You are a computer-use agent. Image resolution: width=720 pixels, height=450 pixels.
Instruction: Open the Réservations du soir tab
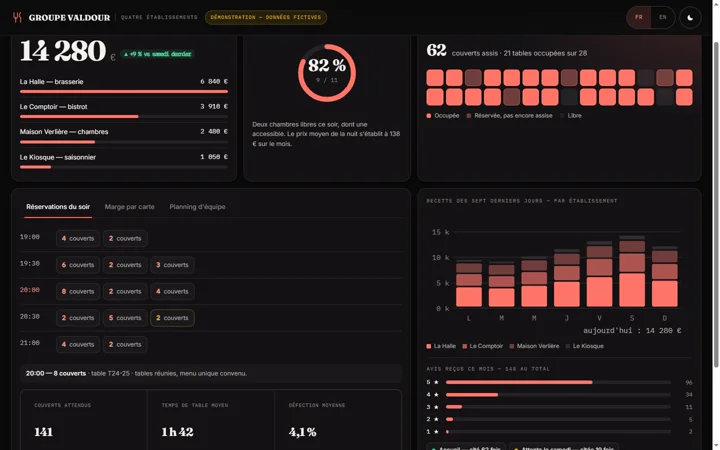(58, 207)
